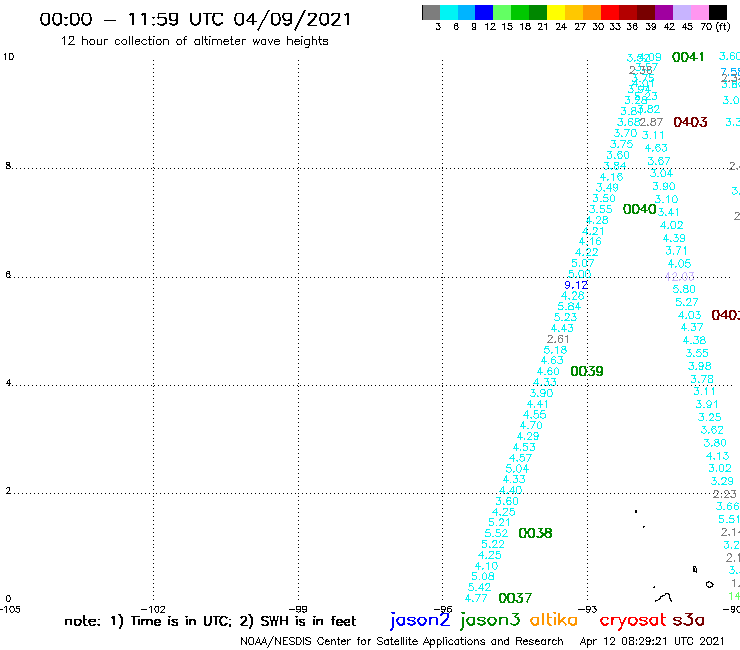This screenshot has width=740, height=650.
Task: Click the longitude axis label -93
Action: 588,609
